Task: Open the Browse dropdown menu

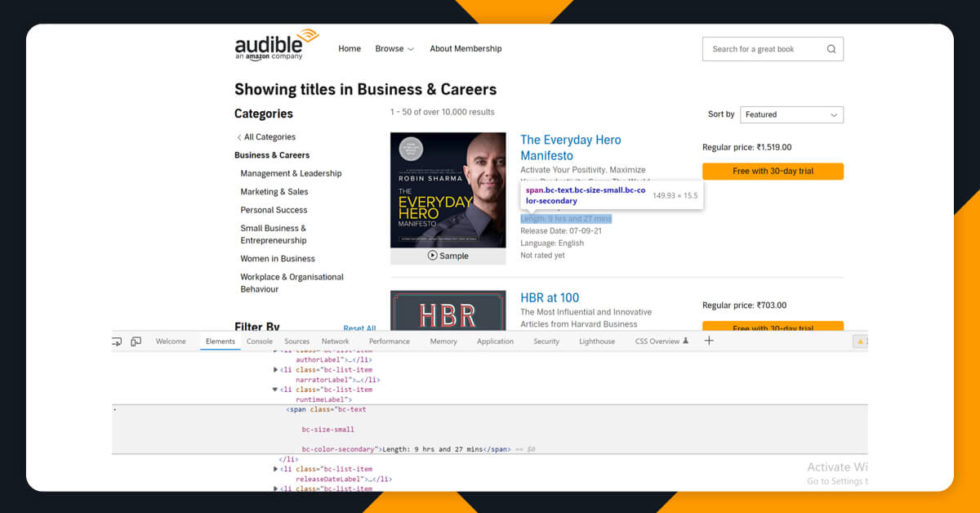Action: point(394,49)
